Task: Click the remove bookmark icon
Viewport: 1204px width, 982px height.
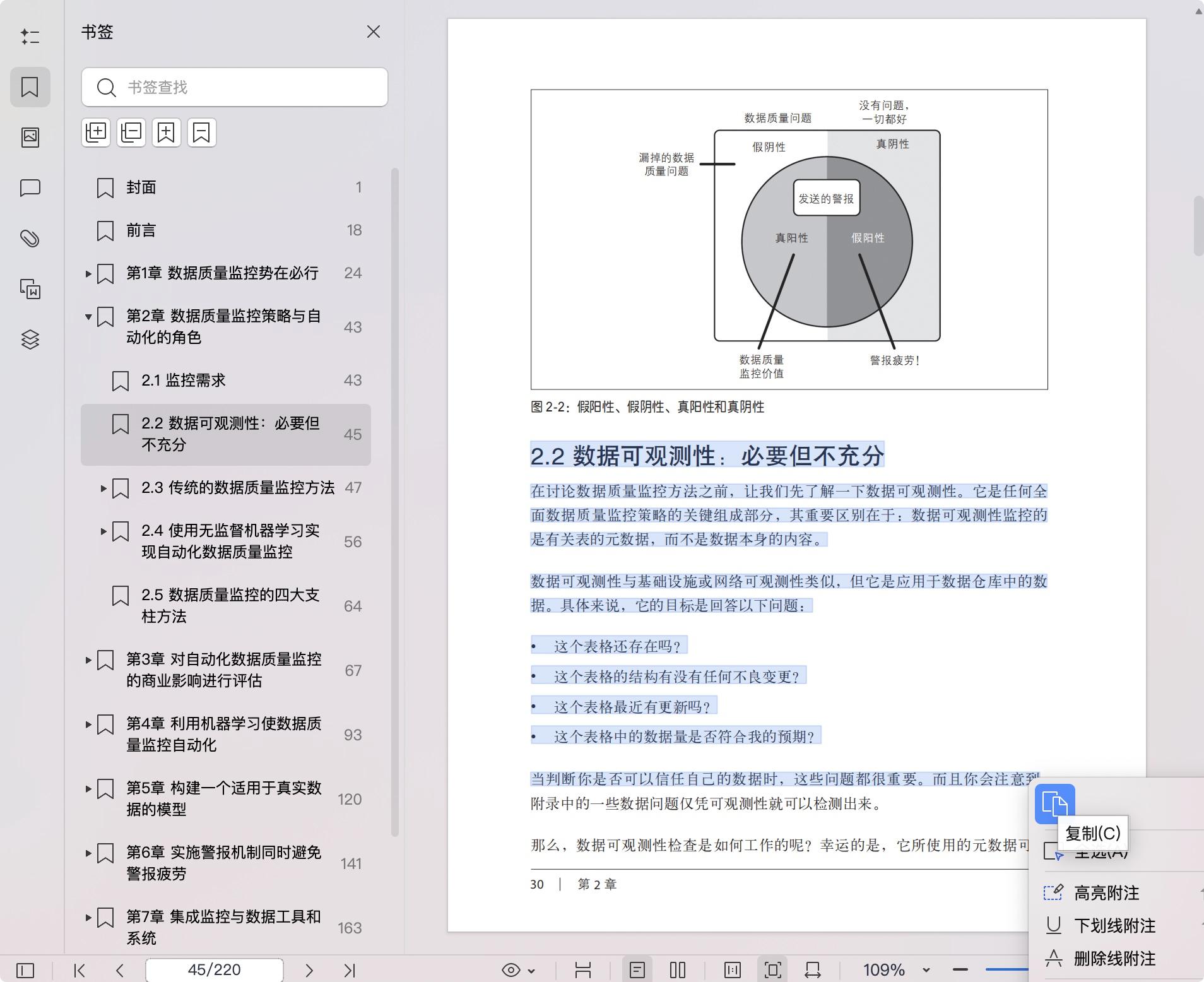Action: (x=202, y=133)
